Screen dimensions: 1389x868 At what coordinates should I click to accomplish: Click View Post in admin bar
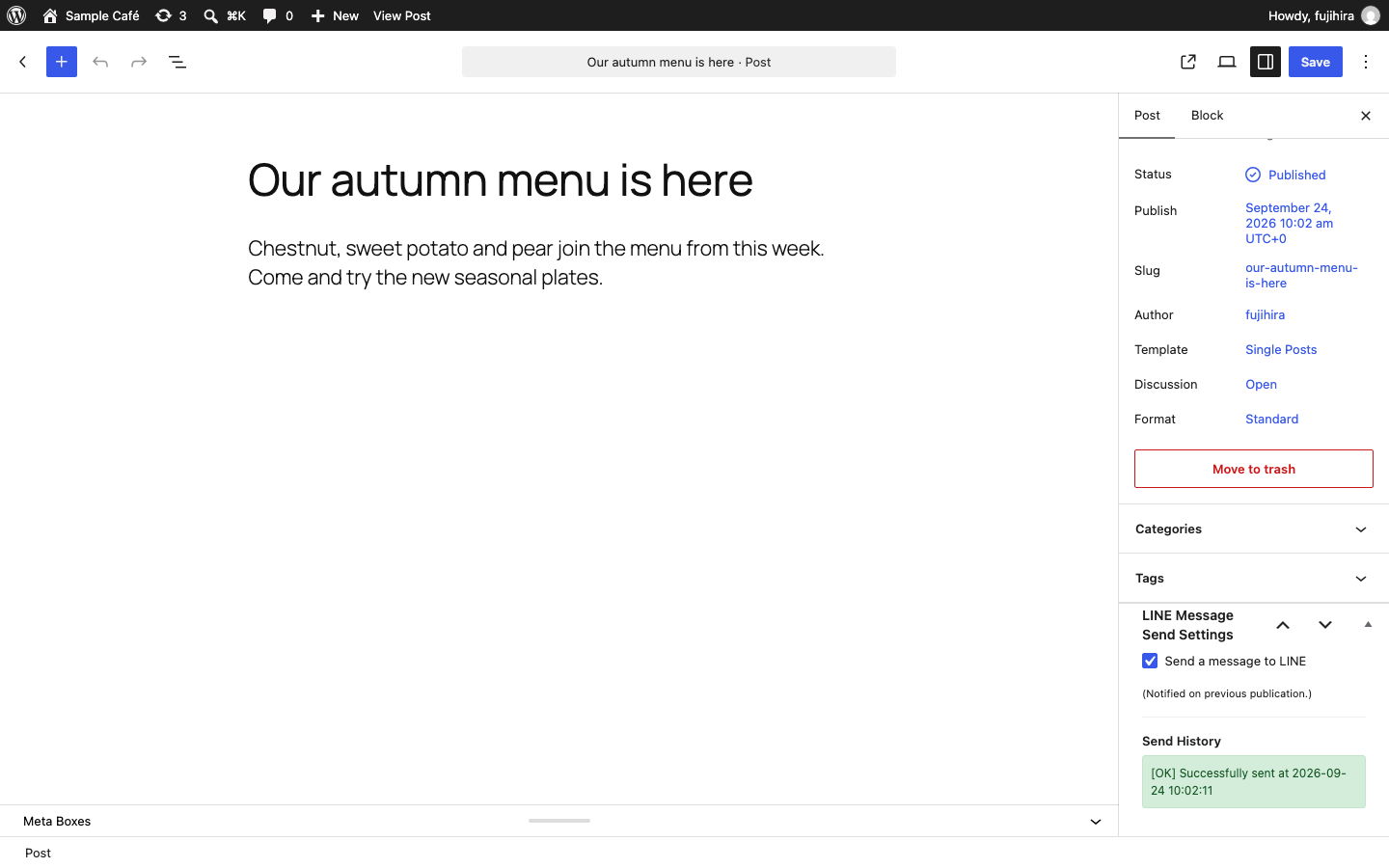pos(402,15)
